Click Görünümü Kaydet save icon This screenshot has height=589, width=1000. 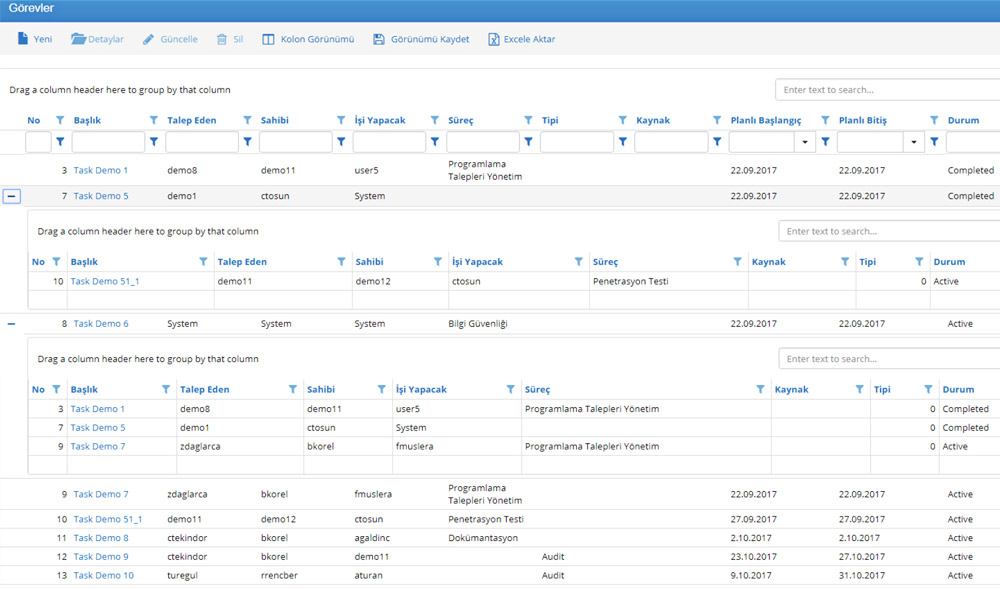[x=379, y=39]
